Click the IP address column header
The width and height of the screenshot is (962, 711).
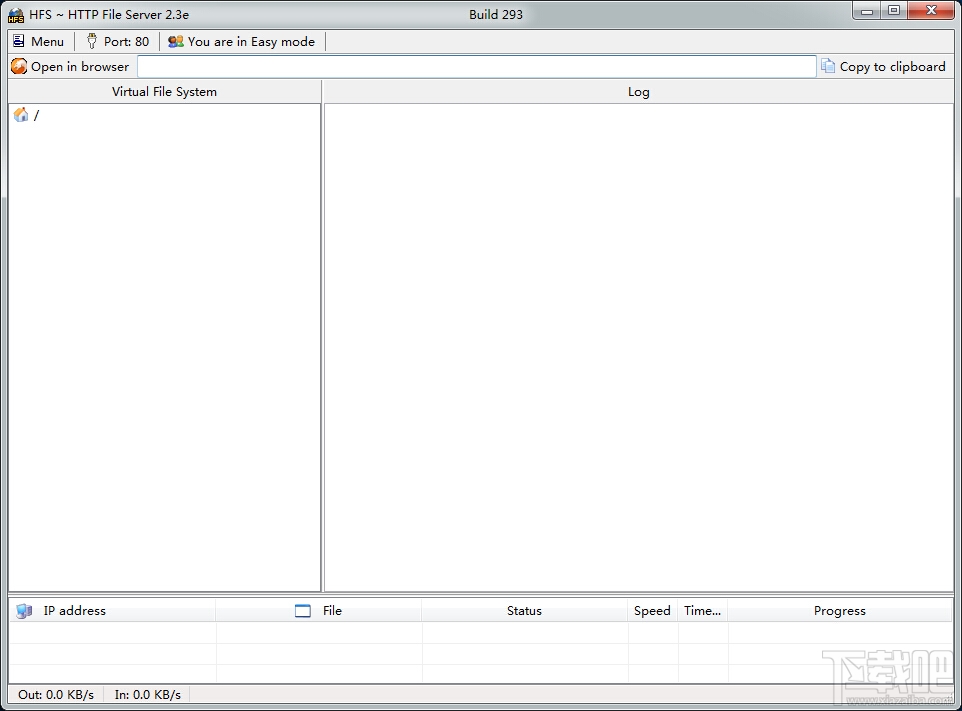coord(112,610)
